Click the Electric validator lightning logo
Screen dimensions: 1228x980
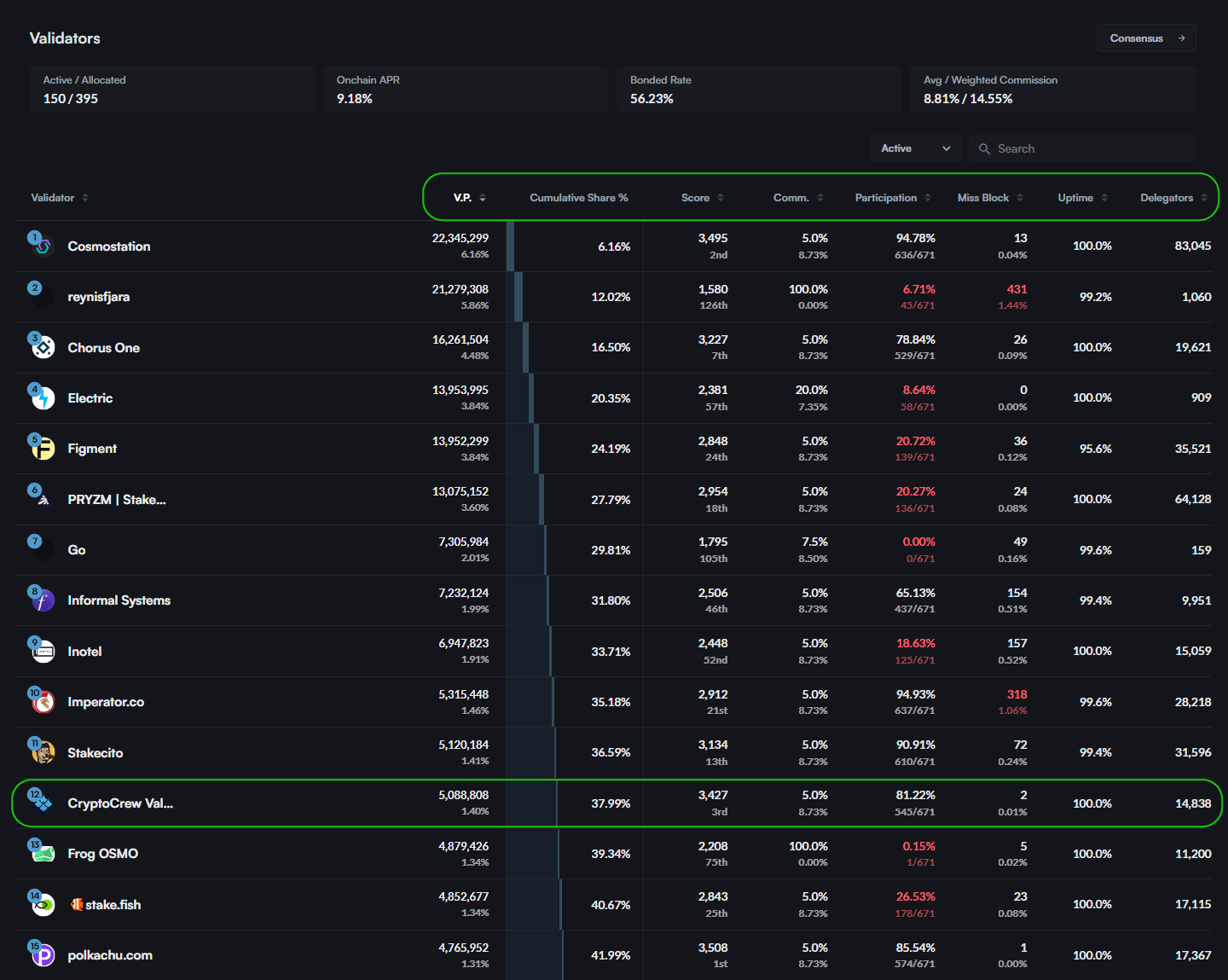[43, 398]
